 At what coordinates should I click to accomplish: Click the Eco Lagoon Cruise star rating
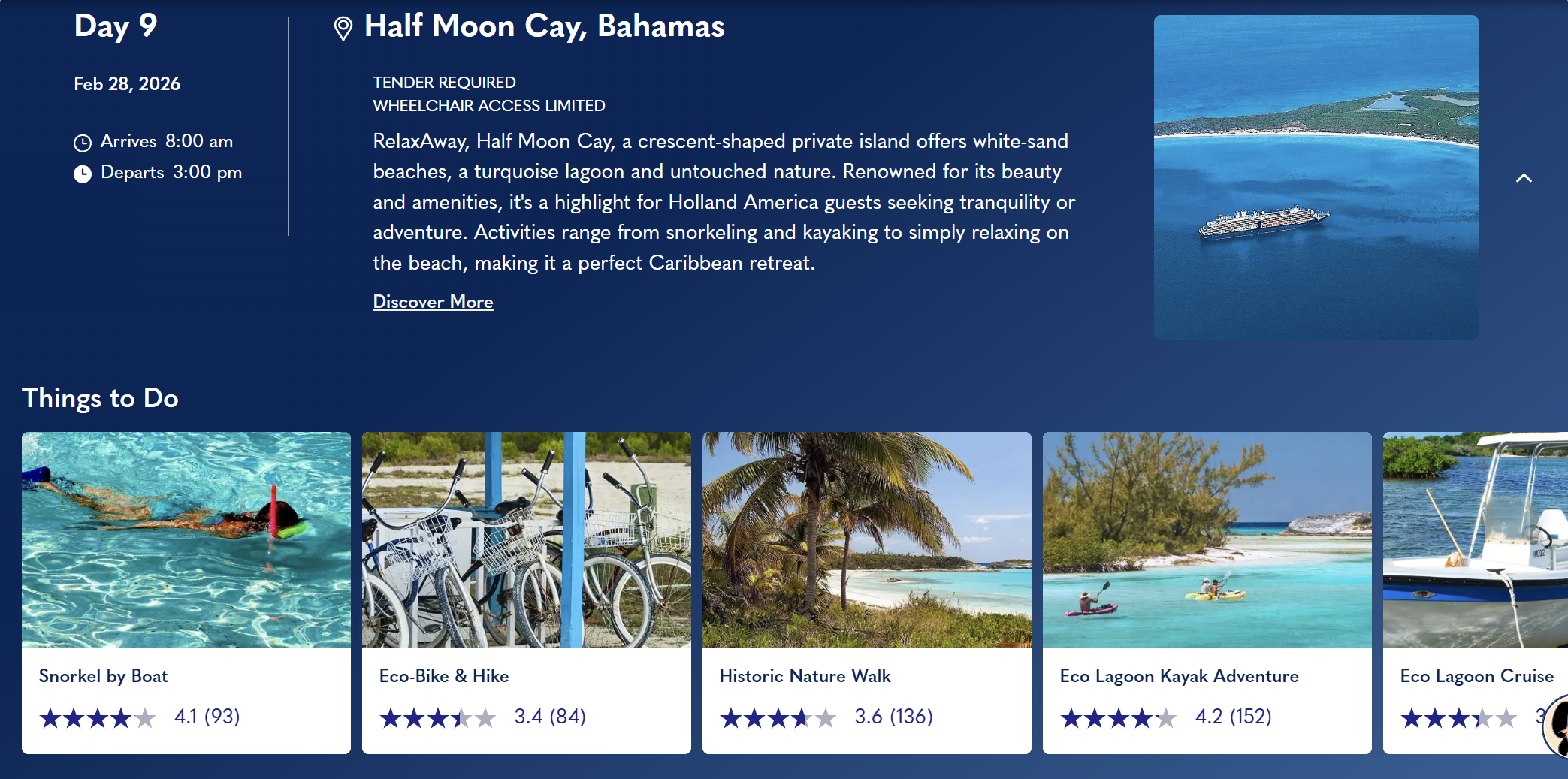(x=1459, y=718)
